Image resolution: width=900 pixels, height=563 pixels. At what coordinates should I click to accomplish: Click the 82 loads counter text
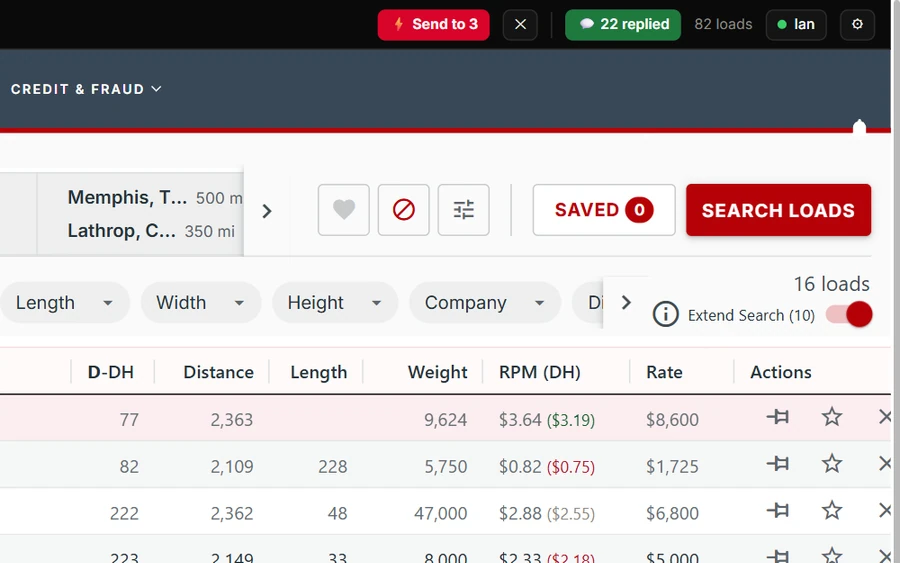(x=723, y=25)
